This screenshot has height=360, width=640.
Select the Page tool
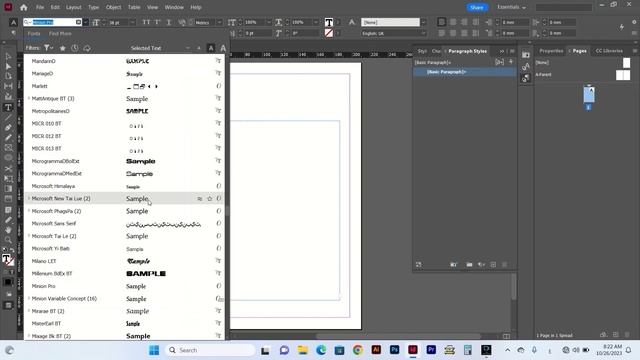coord(8,76)
